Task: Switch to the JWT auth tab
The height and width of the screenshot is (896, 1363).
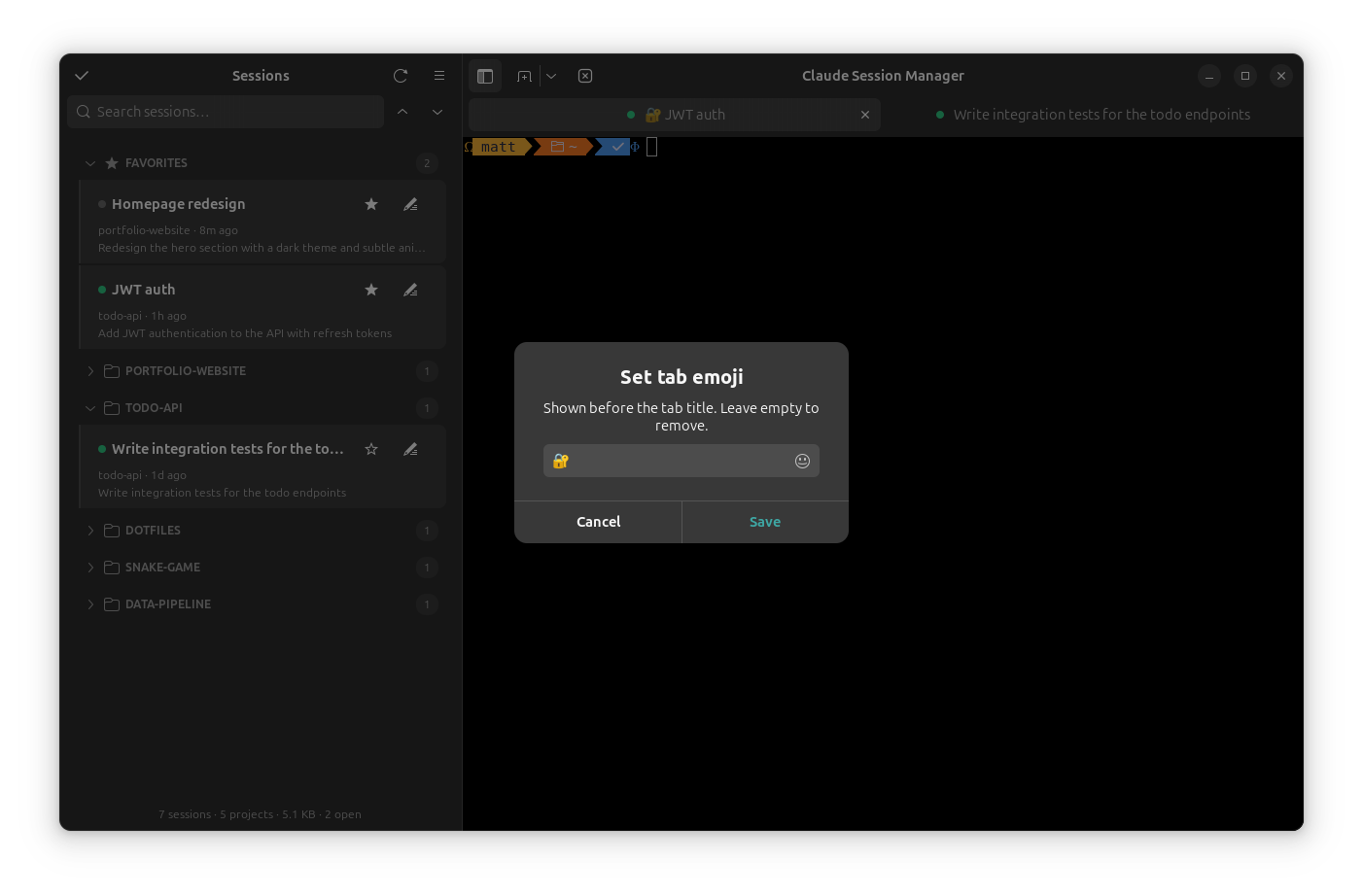Action: [675, 115]
